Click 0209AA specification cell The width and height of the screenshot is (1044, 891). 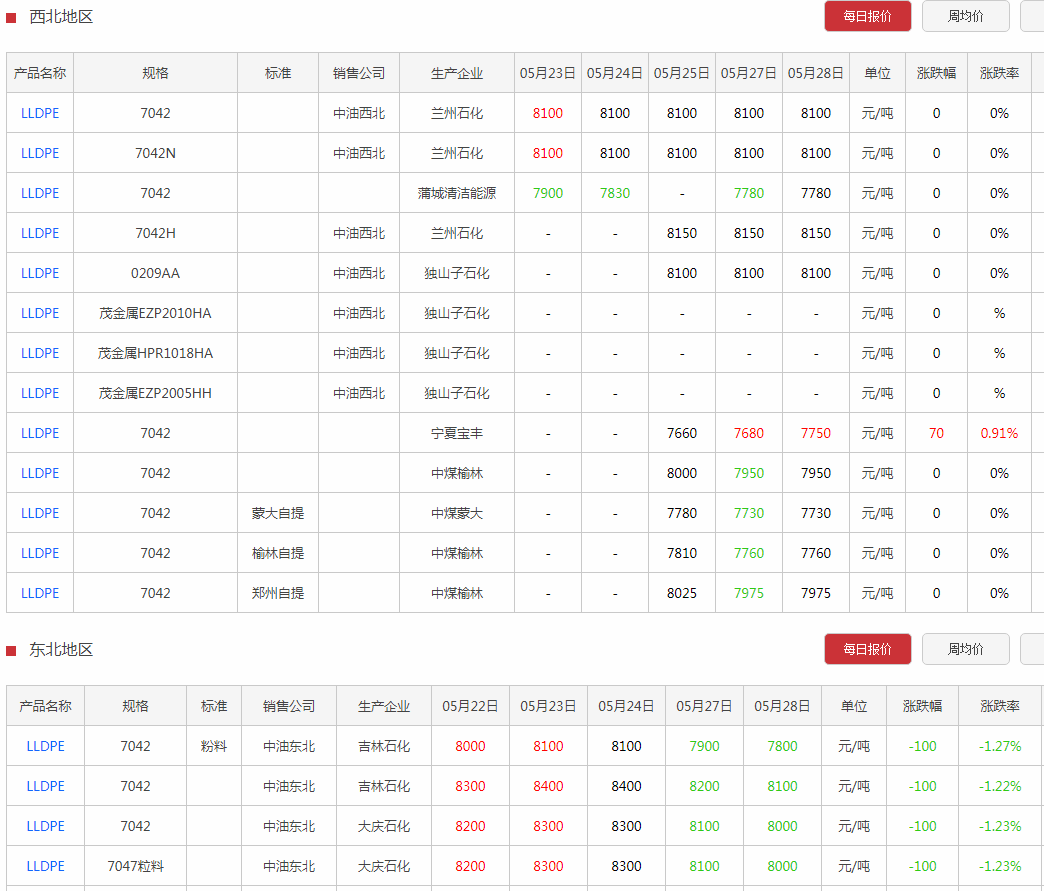click(155, 273)
